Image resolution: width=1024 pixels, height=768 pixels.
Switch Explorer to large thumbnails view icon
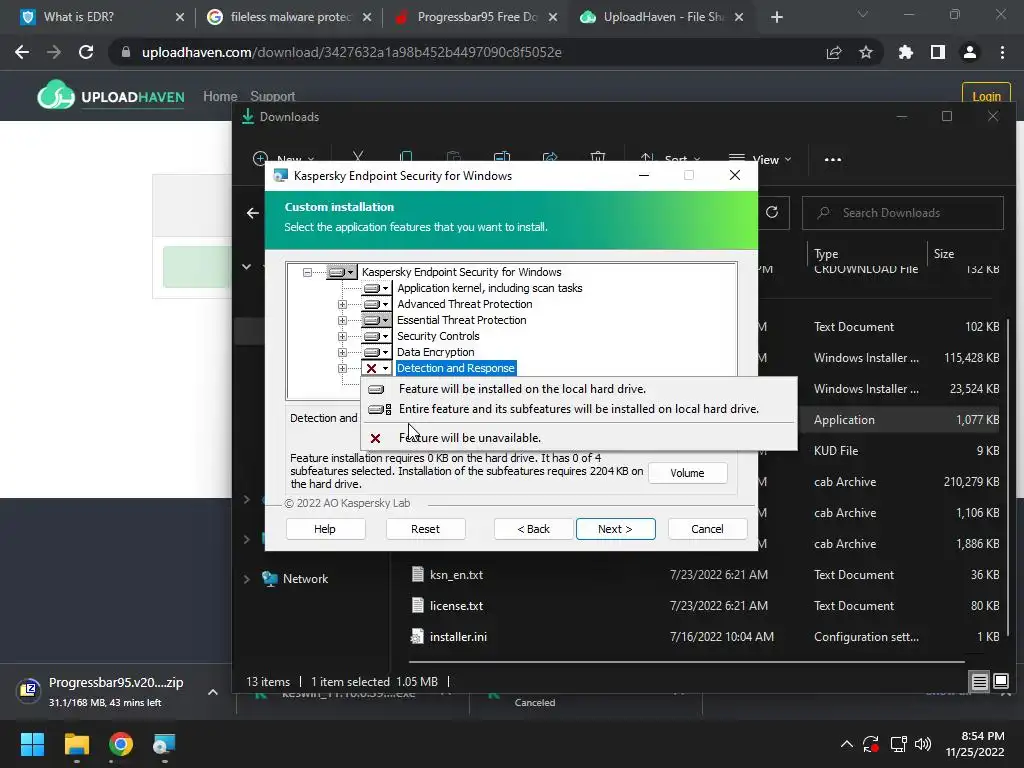(x=1000, y=682)
